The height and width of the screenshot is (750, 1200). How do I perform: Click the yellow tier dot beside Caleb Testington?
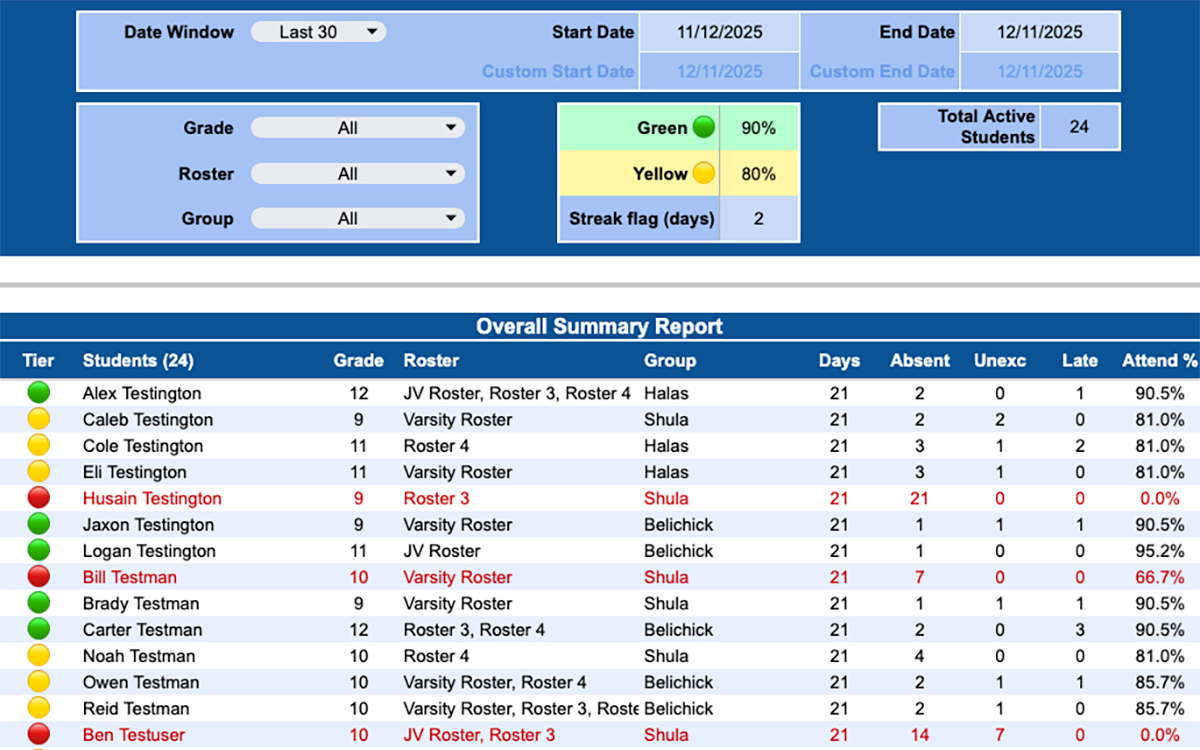coord(38,419)
